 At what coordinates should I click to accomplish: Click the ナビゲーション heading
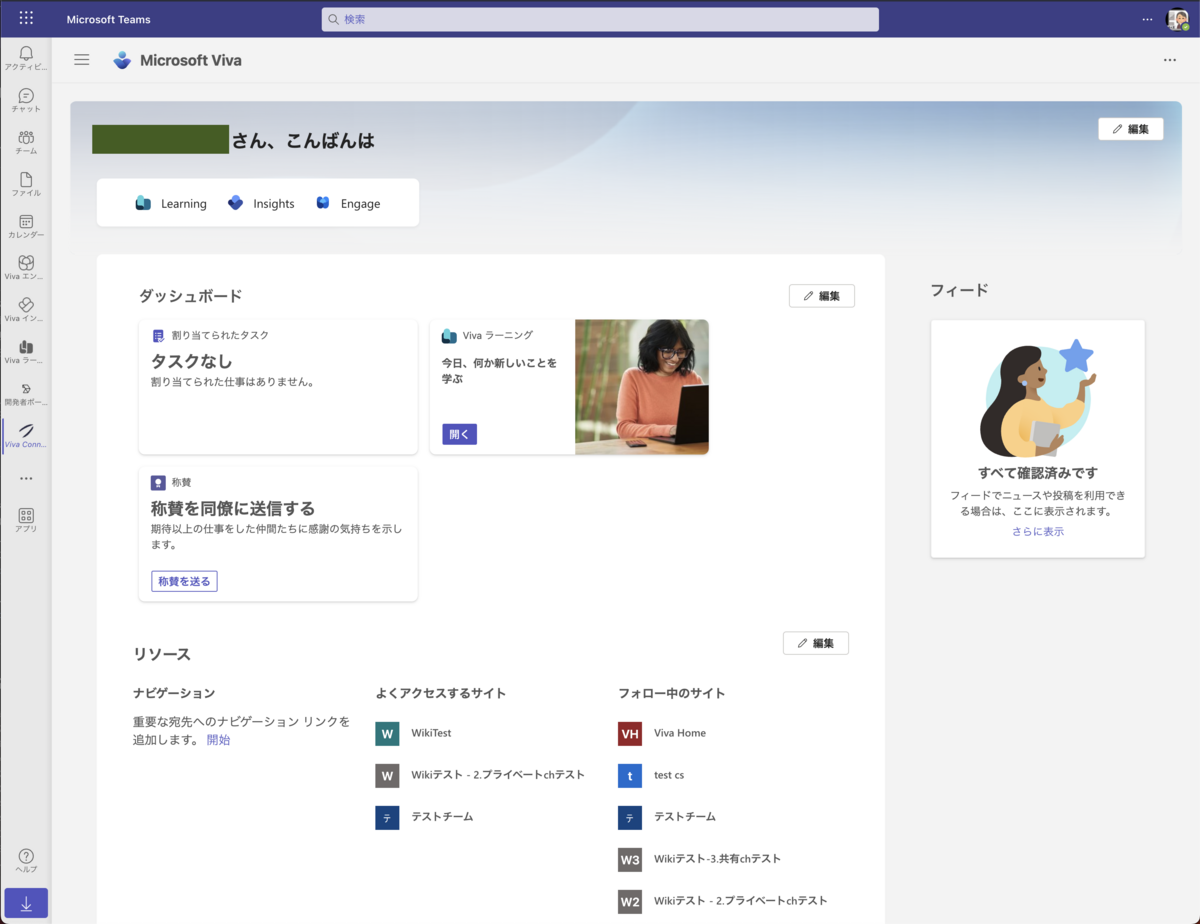tap(174, 693)
